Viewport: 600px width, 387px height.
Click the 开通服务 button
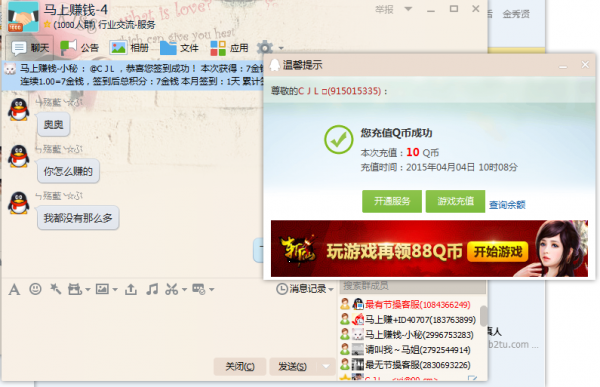[392, 201]
